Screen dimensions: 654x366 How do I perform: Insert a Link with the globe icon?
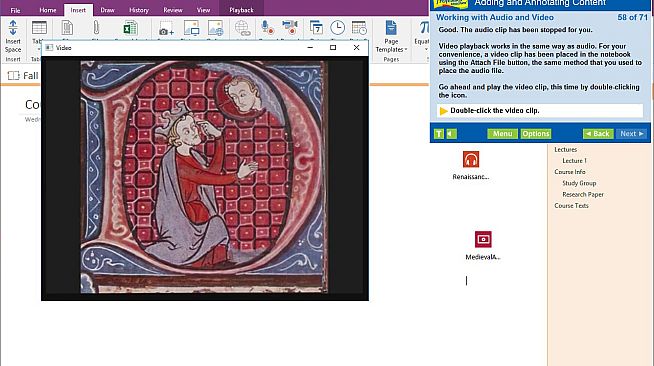242,28
